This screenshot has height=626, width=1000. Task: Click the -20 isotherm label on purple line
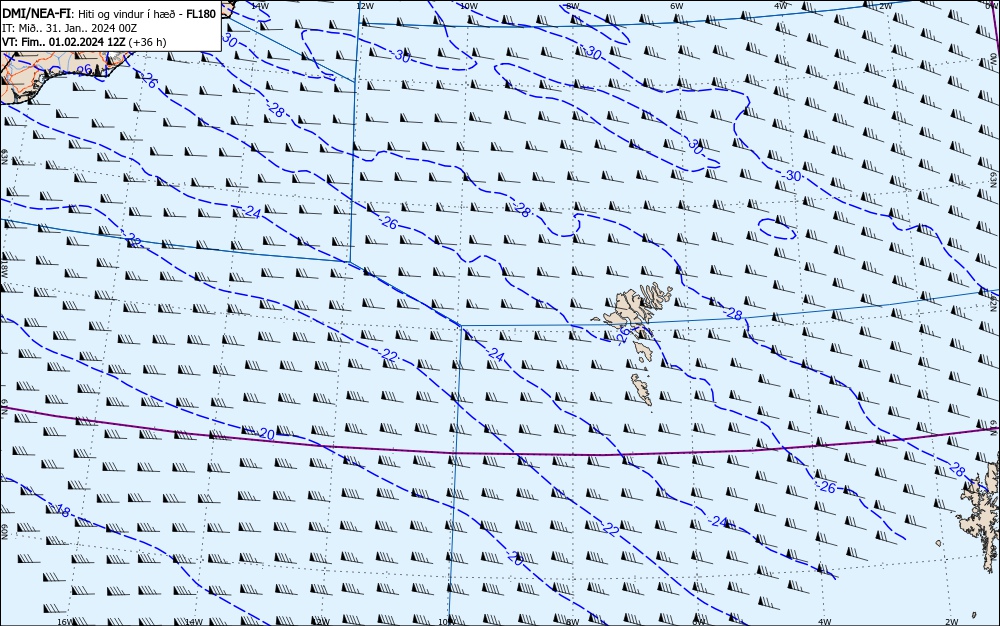point(267,434)
